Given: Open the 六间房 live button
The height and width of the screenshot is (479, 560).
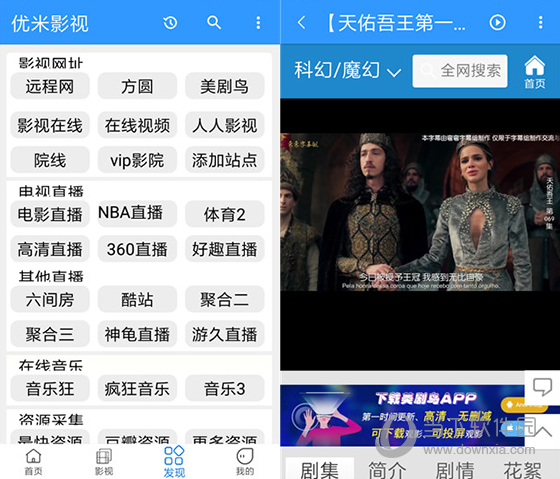Looking at the screenshot, I should pos(50,299).
